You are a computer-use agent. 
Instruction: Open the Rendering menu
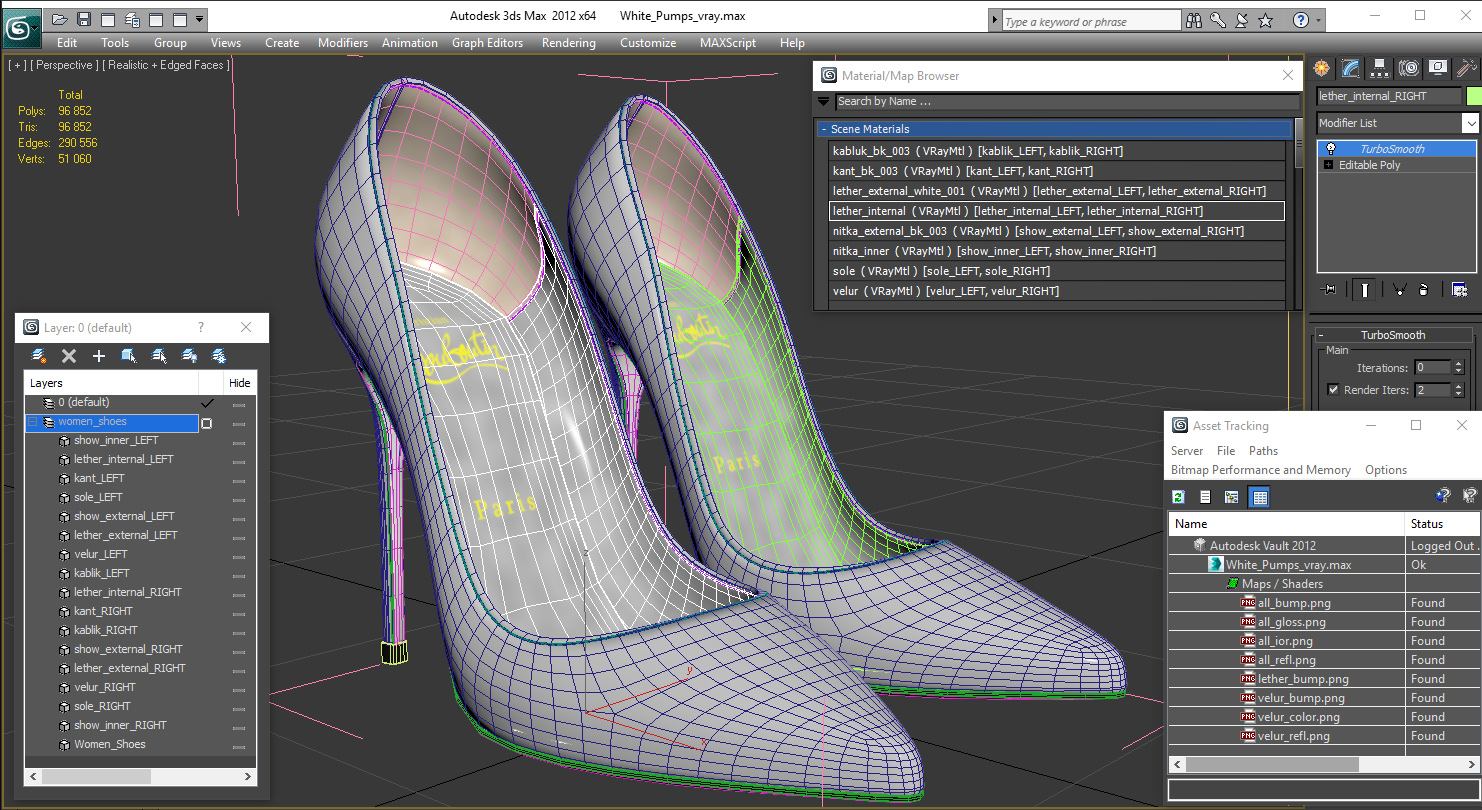(568, 43)
